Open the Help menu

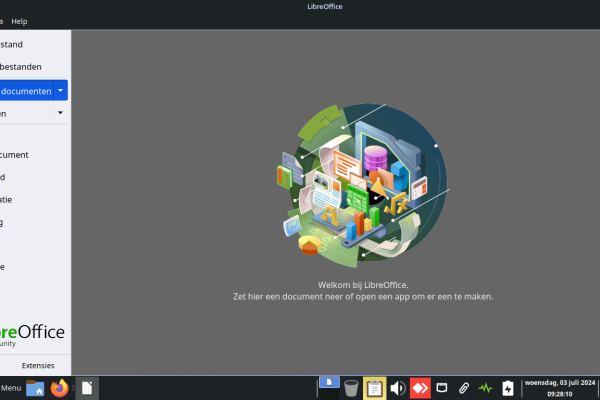19,21
